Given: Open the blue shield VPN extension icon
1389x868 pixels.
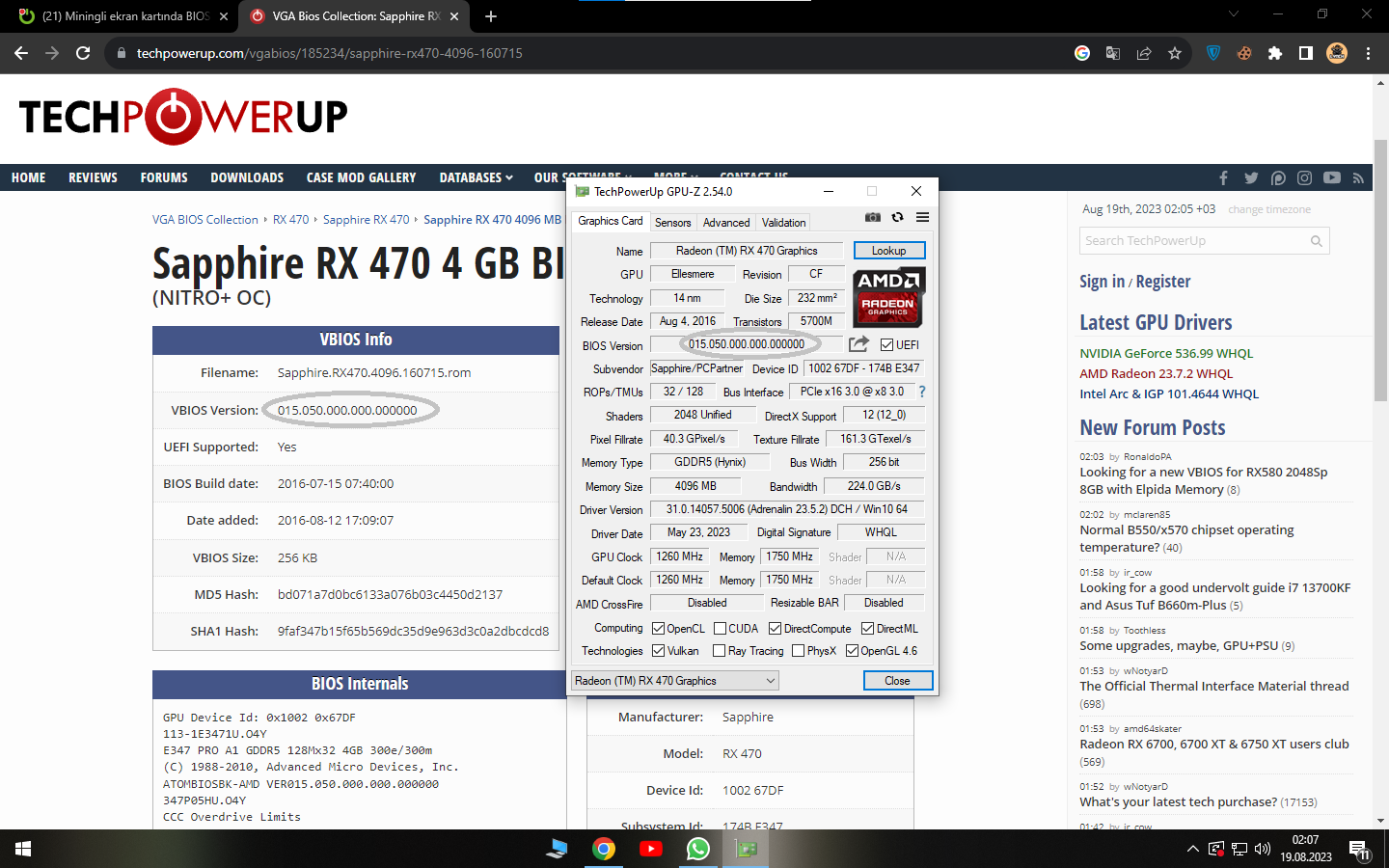Looking at the screenshot, I should click(x=1213, y=53).
